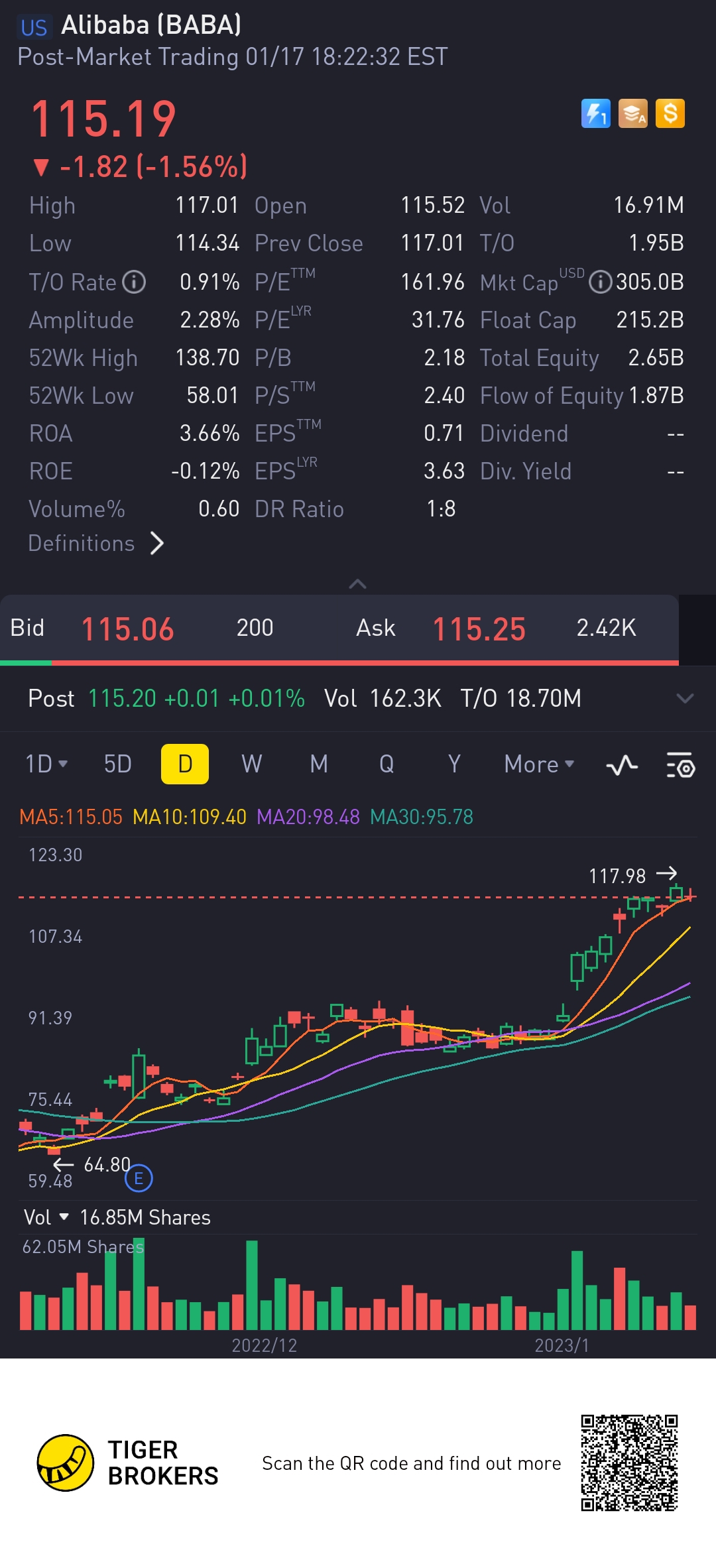
Task: Tap the 2023/1 date axis label
Action: pyautogui.click(x=562, y=1345)
